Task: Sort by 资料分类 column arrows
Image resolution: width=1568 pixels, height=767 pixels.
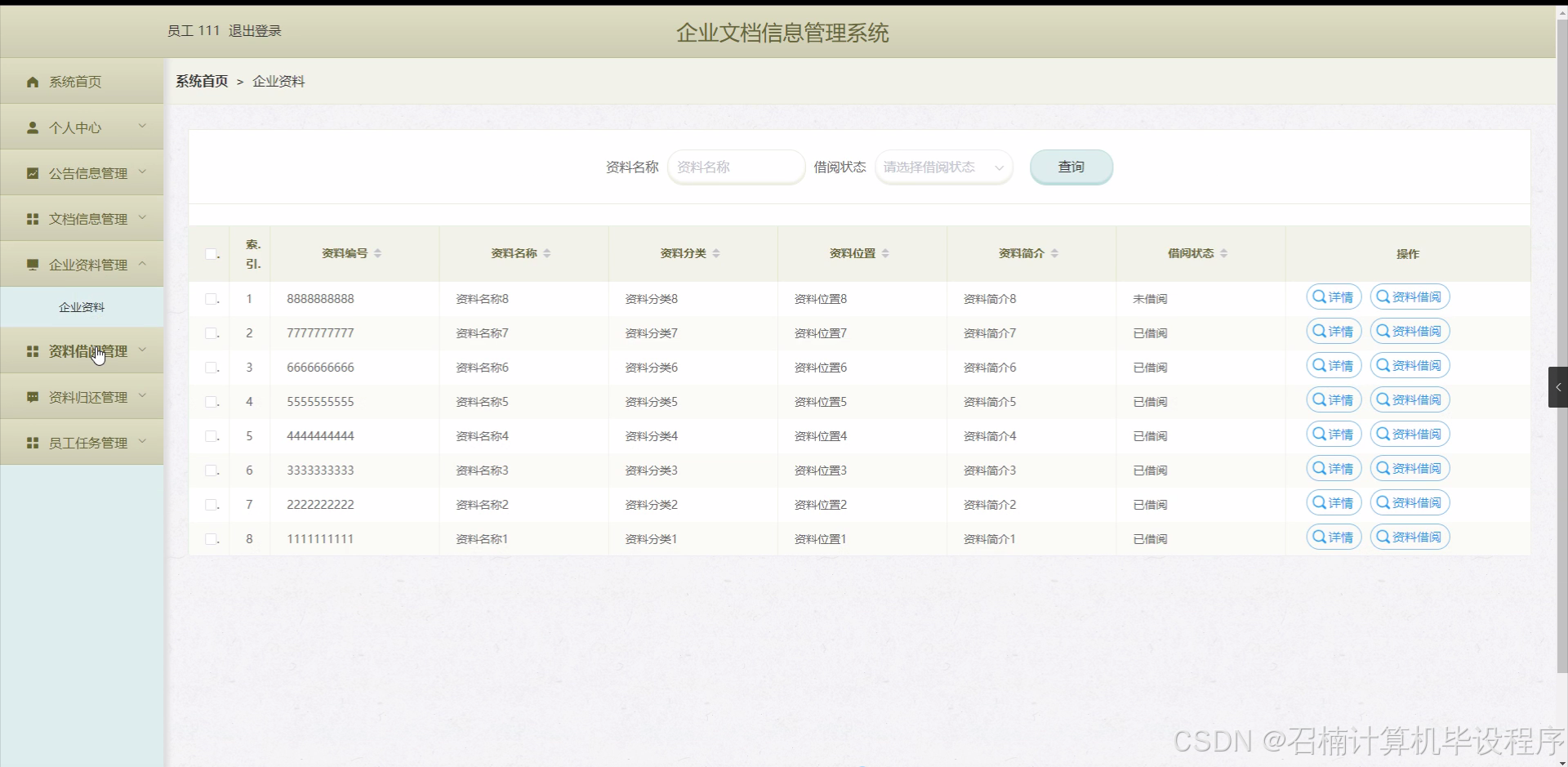Action: [x=716, y=253]
